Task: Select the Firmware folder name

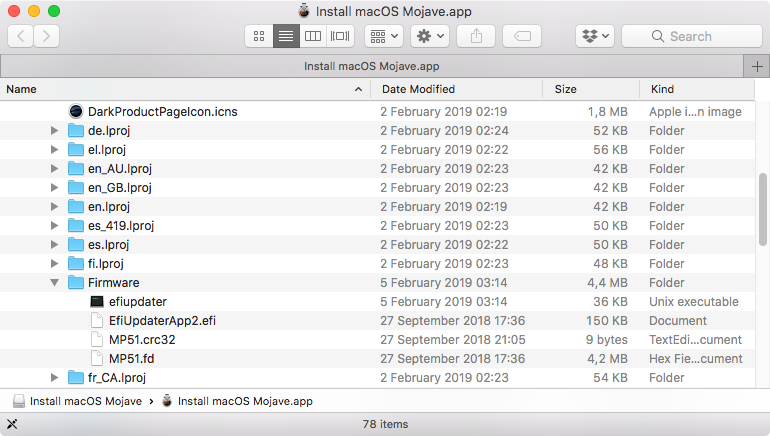Action: (x=113, y=282)
